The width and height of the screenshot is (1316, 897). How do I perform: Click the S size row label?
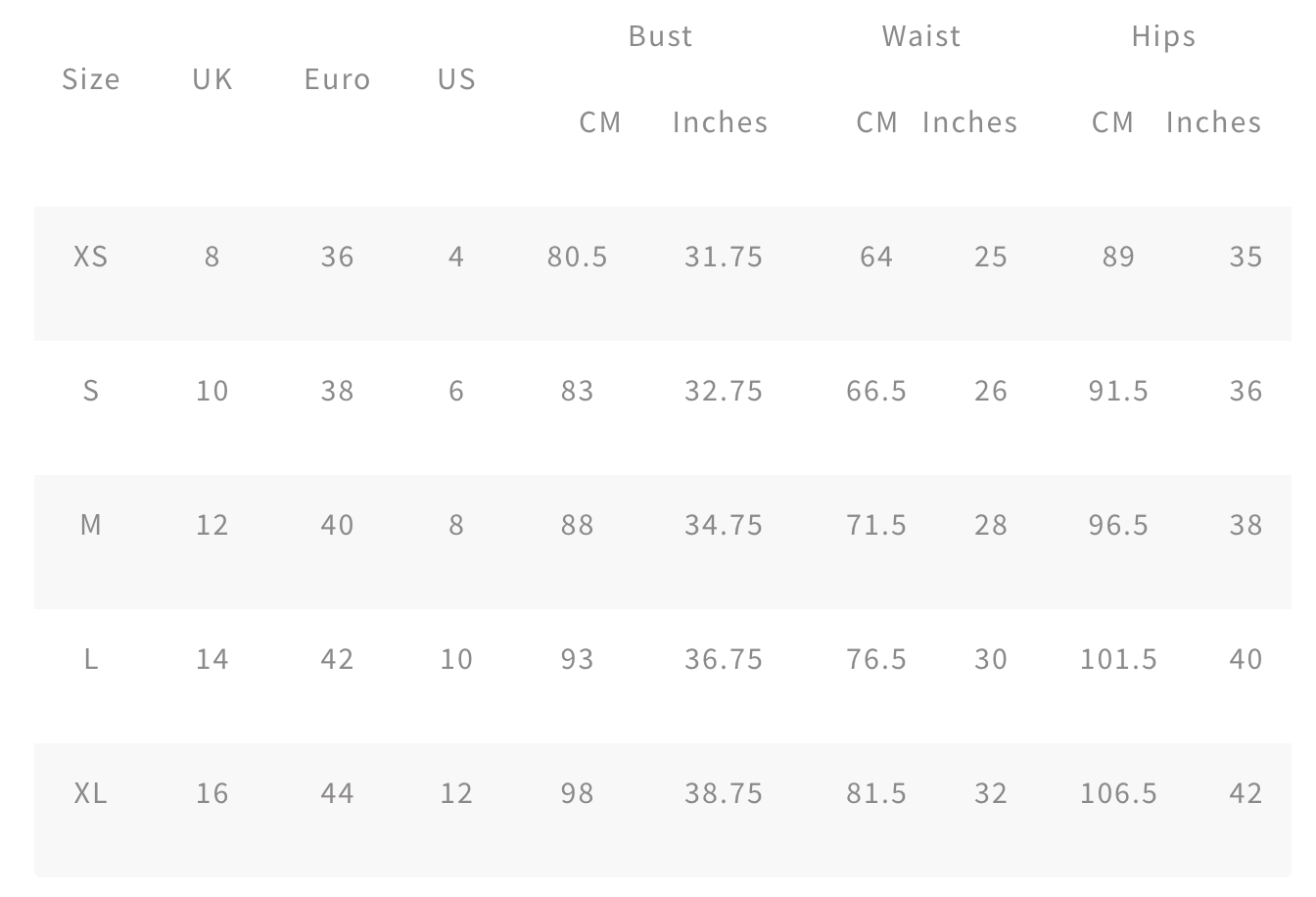[91, 391]
